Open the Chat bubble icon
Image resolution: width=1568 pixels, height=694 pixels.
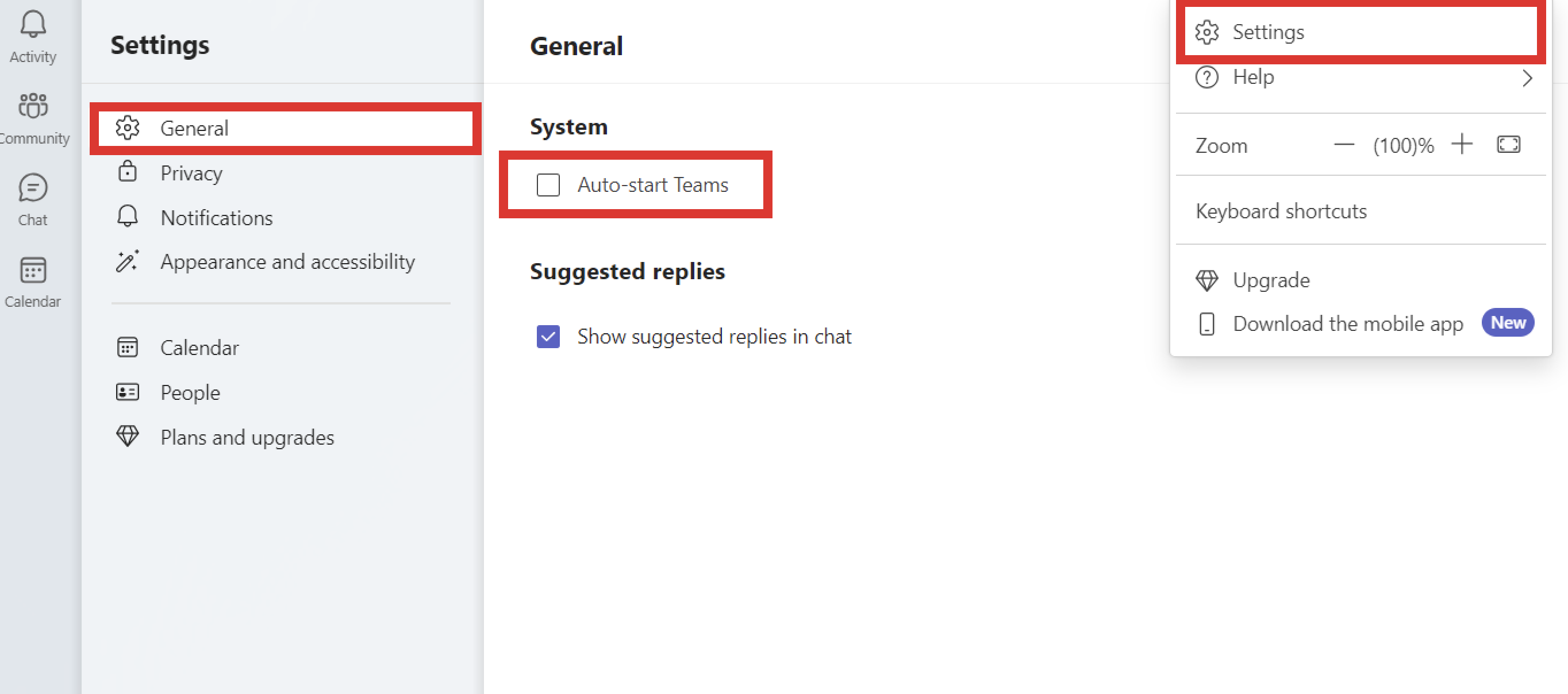tap(33, 188)
